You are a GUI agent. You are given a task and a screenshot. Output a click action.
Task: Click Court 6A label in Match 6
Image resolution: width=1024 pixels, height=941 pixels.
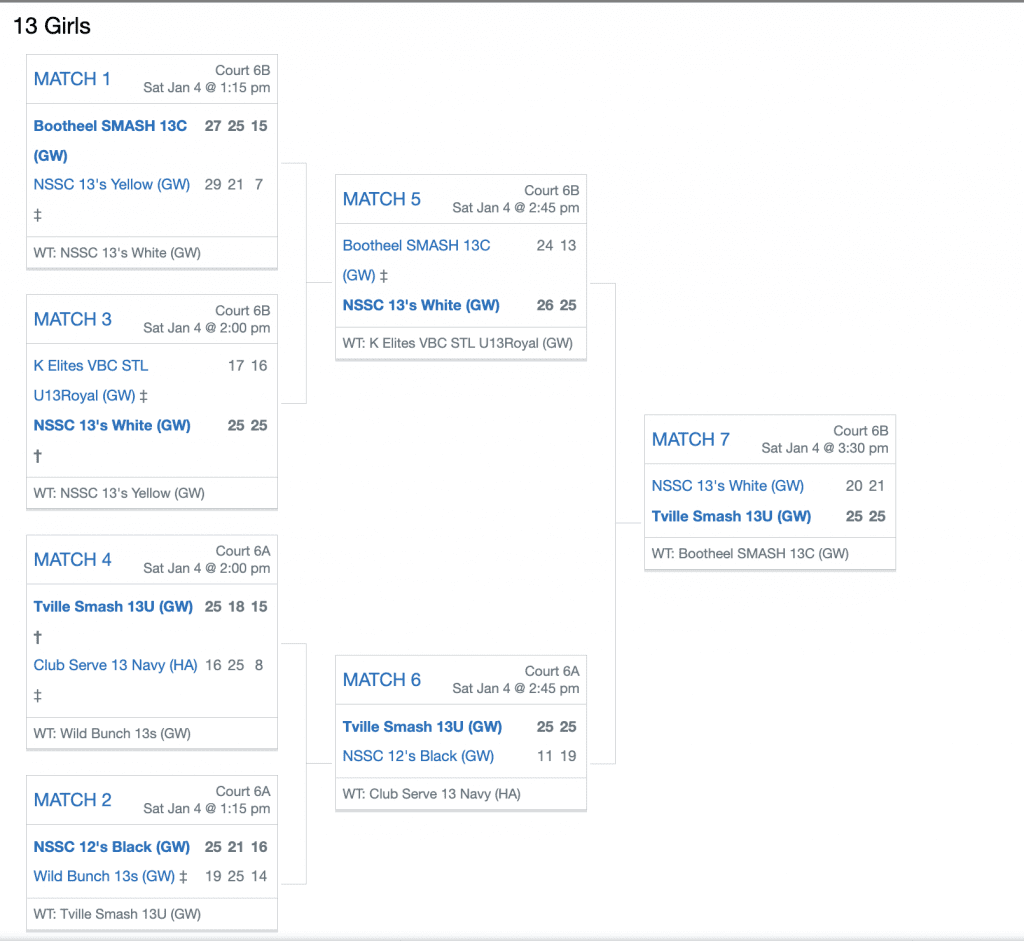coord(552,671)
